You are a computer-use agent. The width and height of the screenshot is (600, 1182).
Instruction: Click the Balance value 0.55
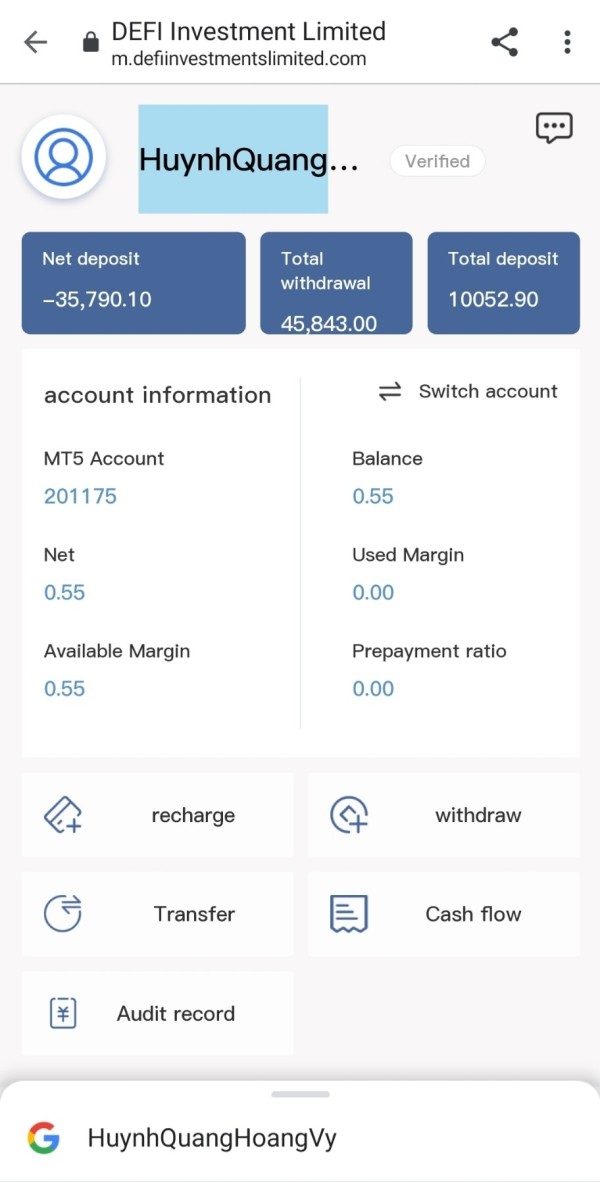(x=373, y=496)
